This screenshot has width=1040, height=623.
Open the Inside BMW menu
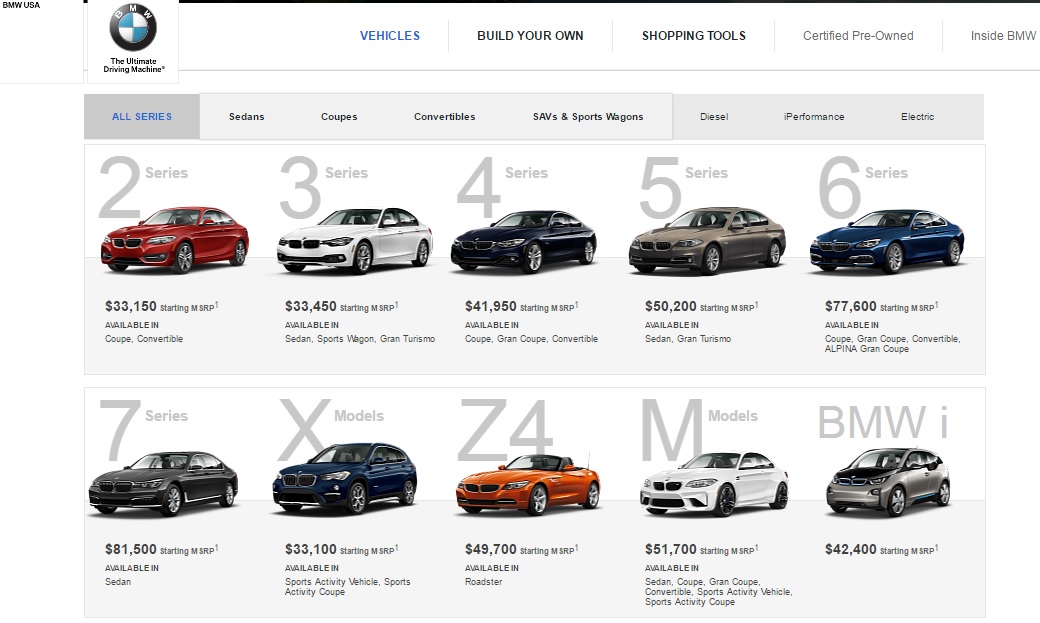tap(1003, 36)
